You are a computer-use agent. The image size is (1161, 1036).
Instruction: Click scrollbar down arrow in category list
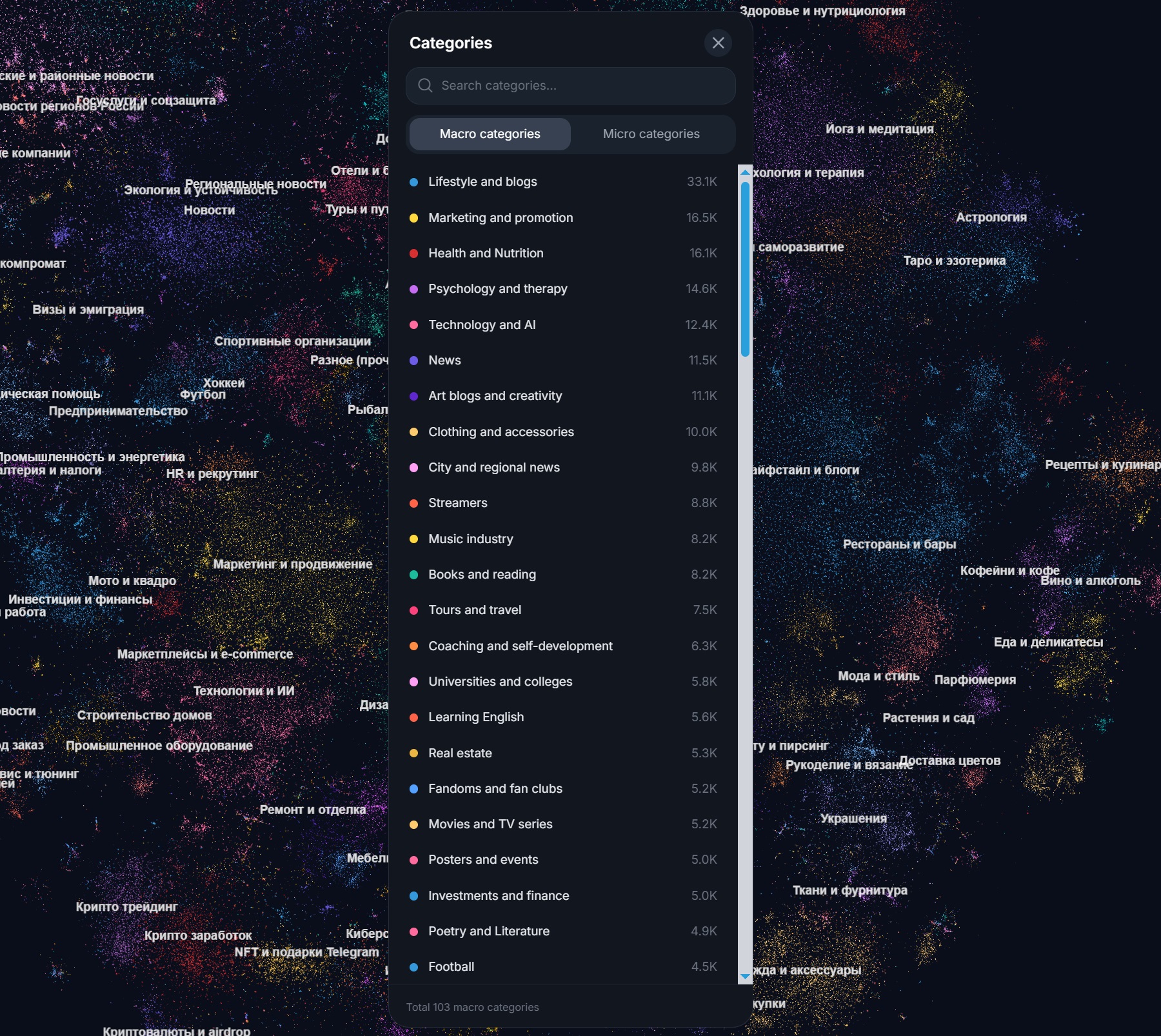tap(745, 977)
